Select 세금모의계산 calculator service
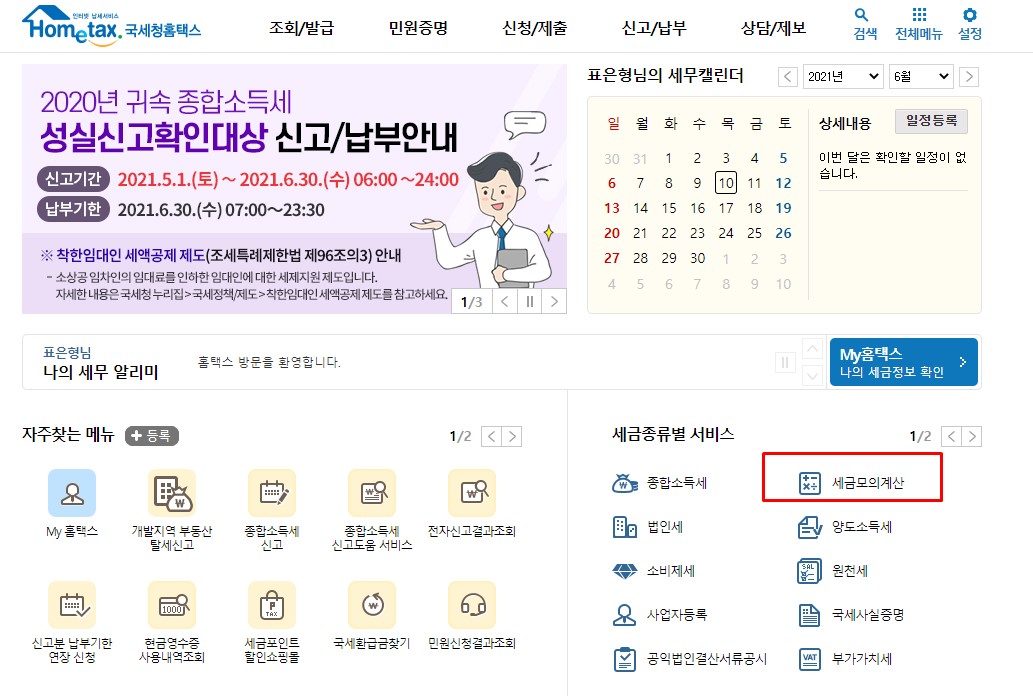Screen dimensions: 1033x696 [851, 483]
